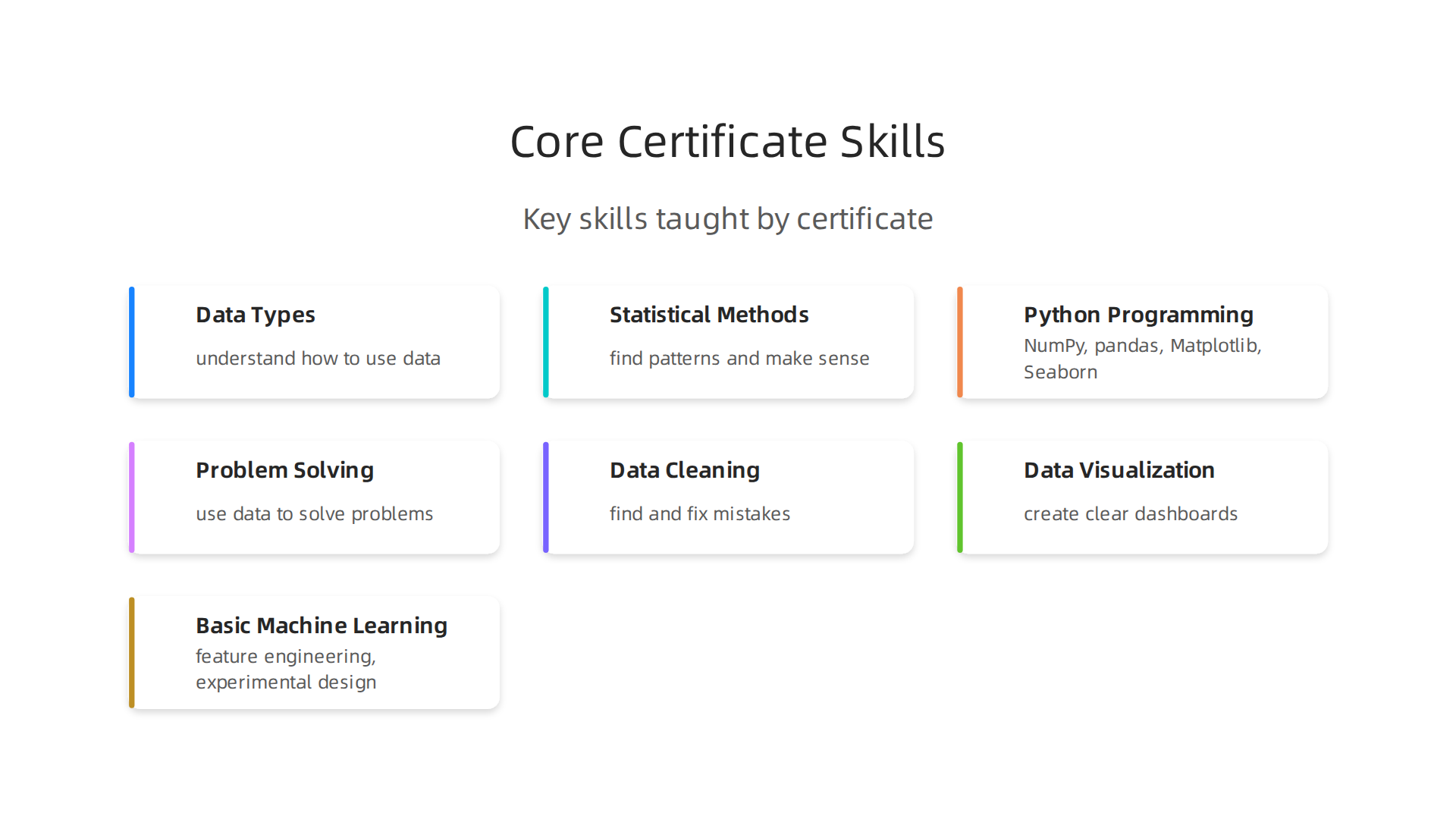This screenshot has height=819, width=1456.
Task: Select the 'NumPy, pandas, Matplotlib, Seaborn' description
Action: click(1143, 359)
